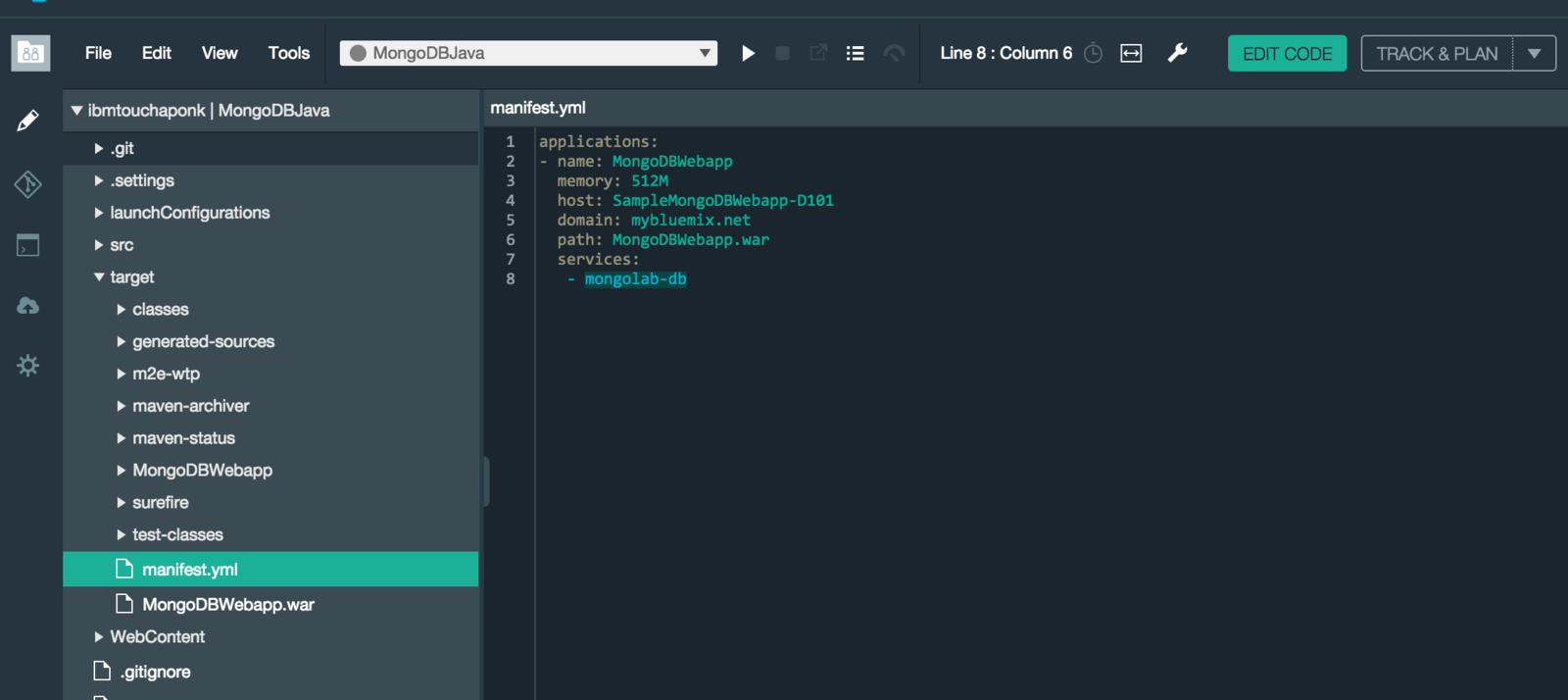Expand the .settings folder
Screen dimensions: 1568x700
pos(99,180)
